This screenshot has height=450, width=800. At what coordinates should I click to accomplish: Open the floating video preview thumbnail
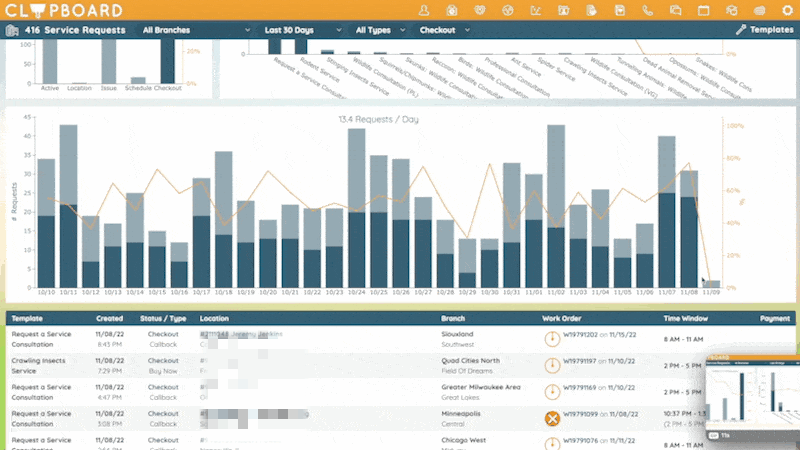tap(753, 398)
